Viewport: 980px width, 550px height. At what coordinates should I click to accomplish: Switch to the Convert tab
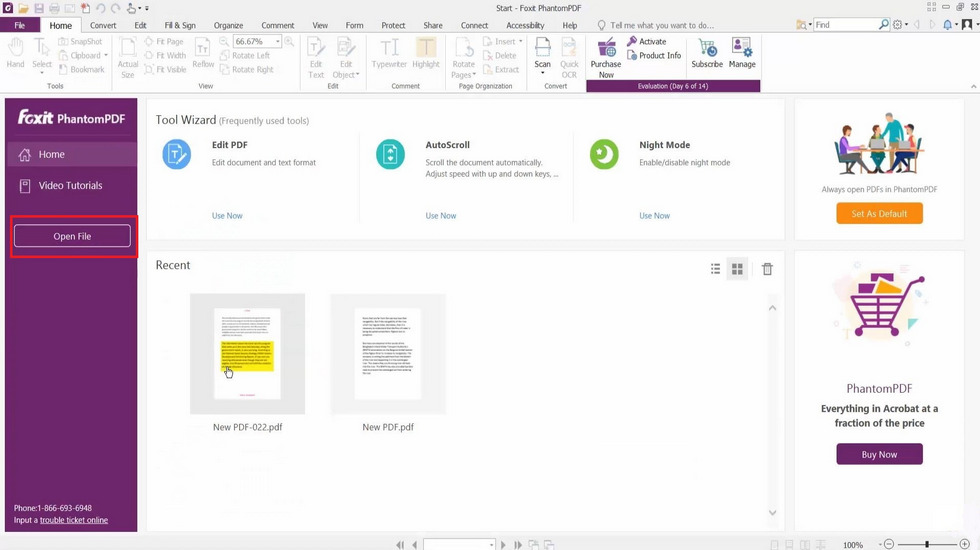pyautogui.click(x=103, y=25)
